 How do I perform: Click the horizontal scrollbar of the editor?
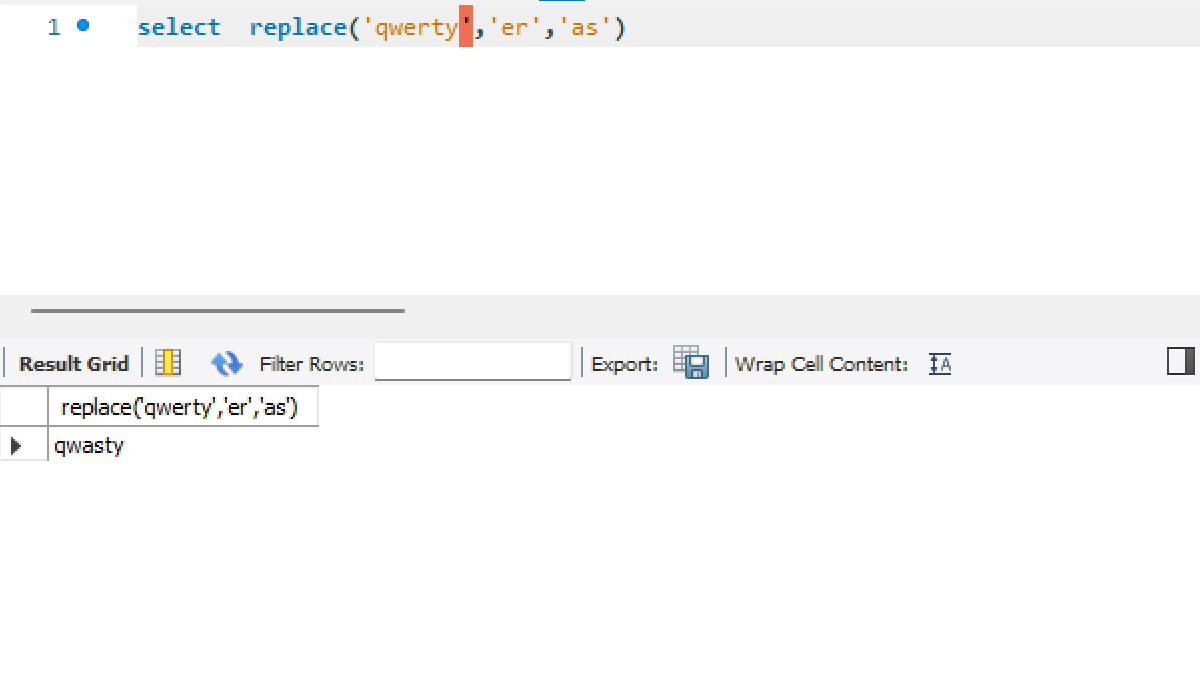(218, 311)
